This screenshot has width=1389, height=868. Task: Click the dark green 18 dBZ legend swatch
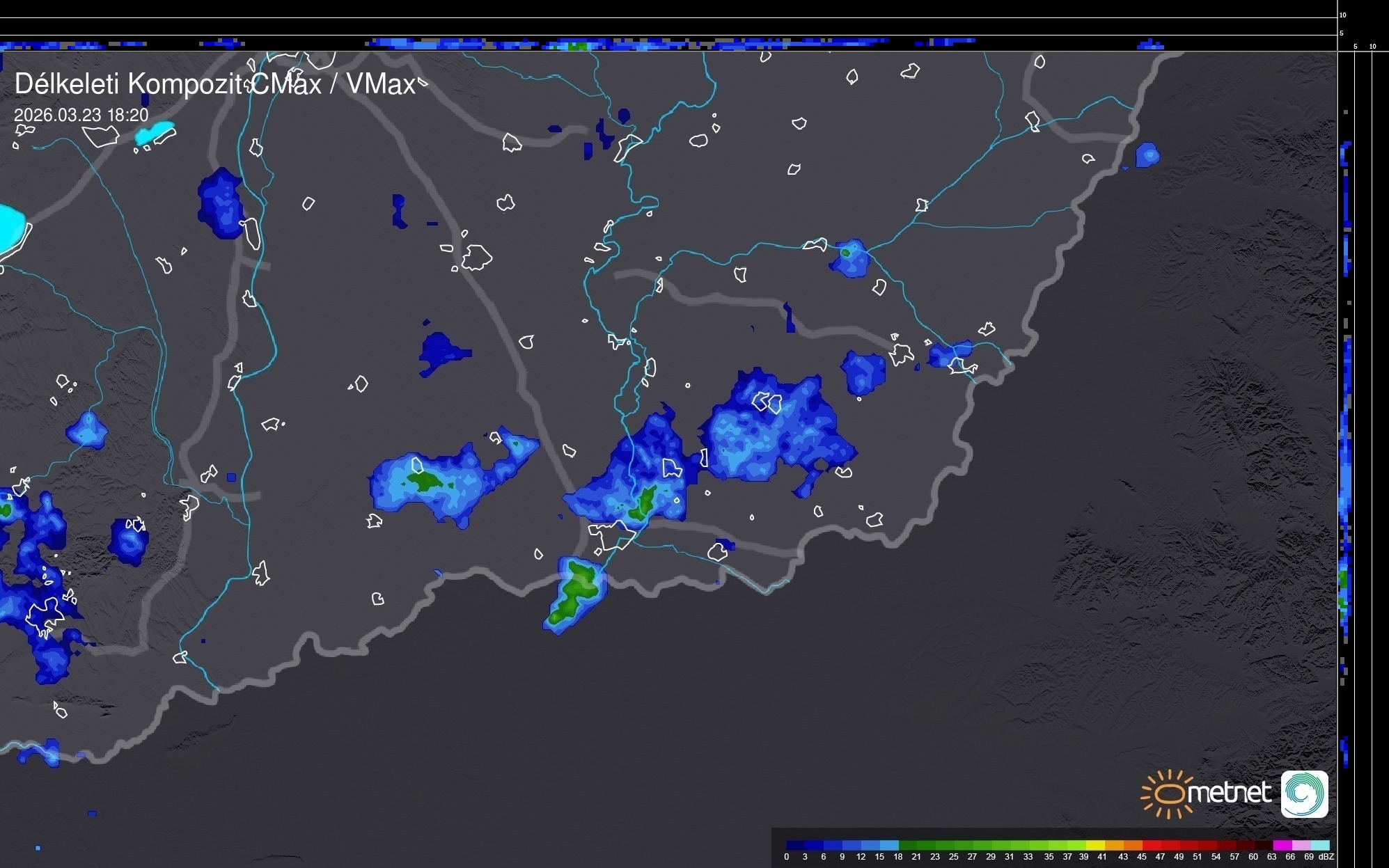tap(908, 846)
